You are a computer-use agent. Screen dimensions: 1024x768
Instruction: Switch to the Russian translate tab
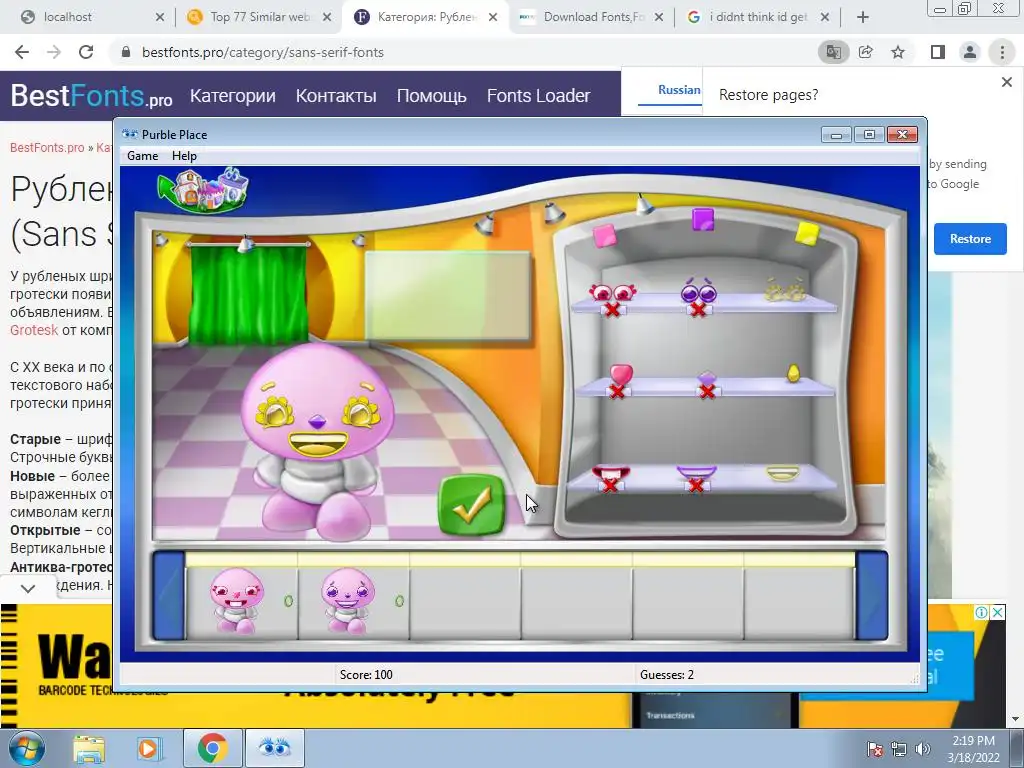pos(679,90)
